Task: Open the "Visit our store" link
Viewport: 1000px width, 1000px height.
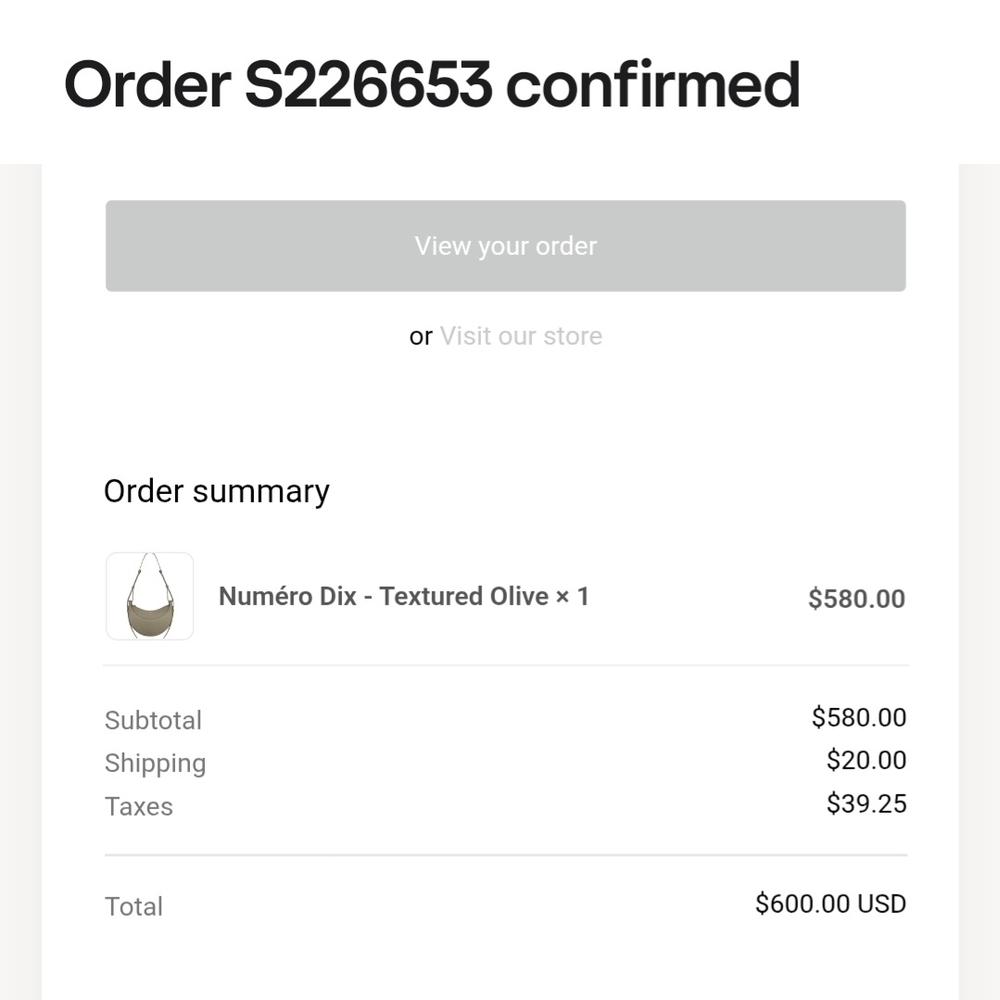Action: pos(520,336)
